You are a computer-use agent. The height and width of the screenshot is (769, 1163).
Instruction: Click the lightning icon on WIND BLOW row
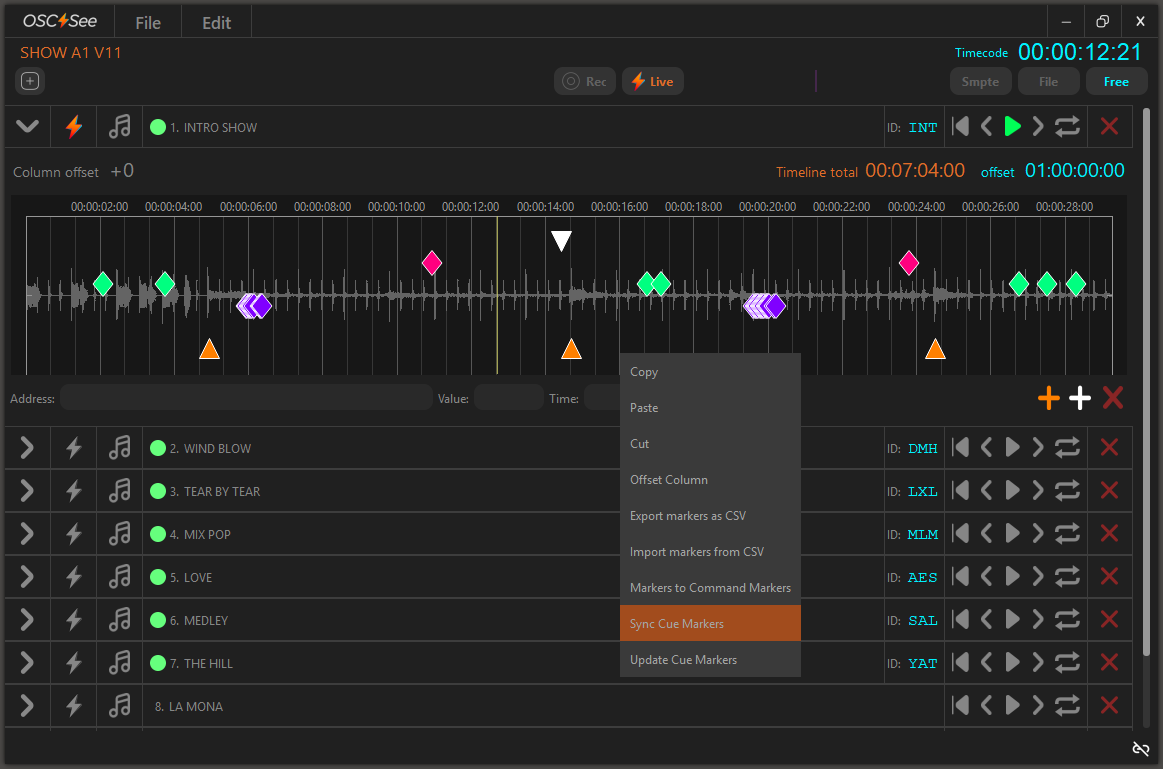(x=73, y=448)
